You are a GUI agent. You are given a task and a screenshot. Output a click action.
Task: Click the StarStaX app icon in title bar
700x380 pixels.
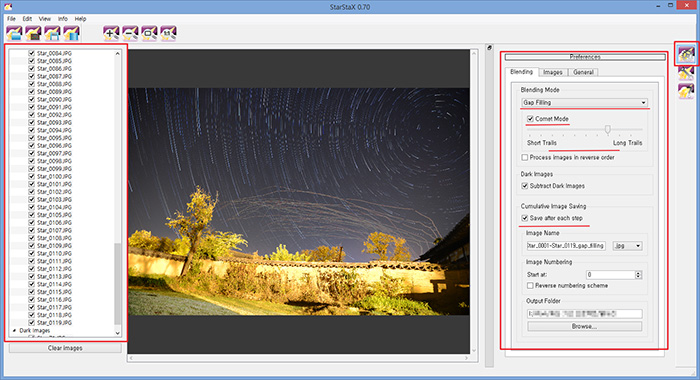click(8, 7)
